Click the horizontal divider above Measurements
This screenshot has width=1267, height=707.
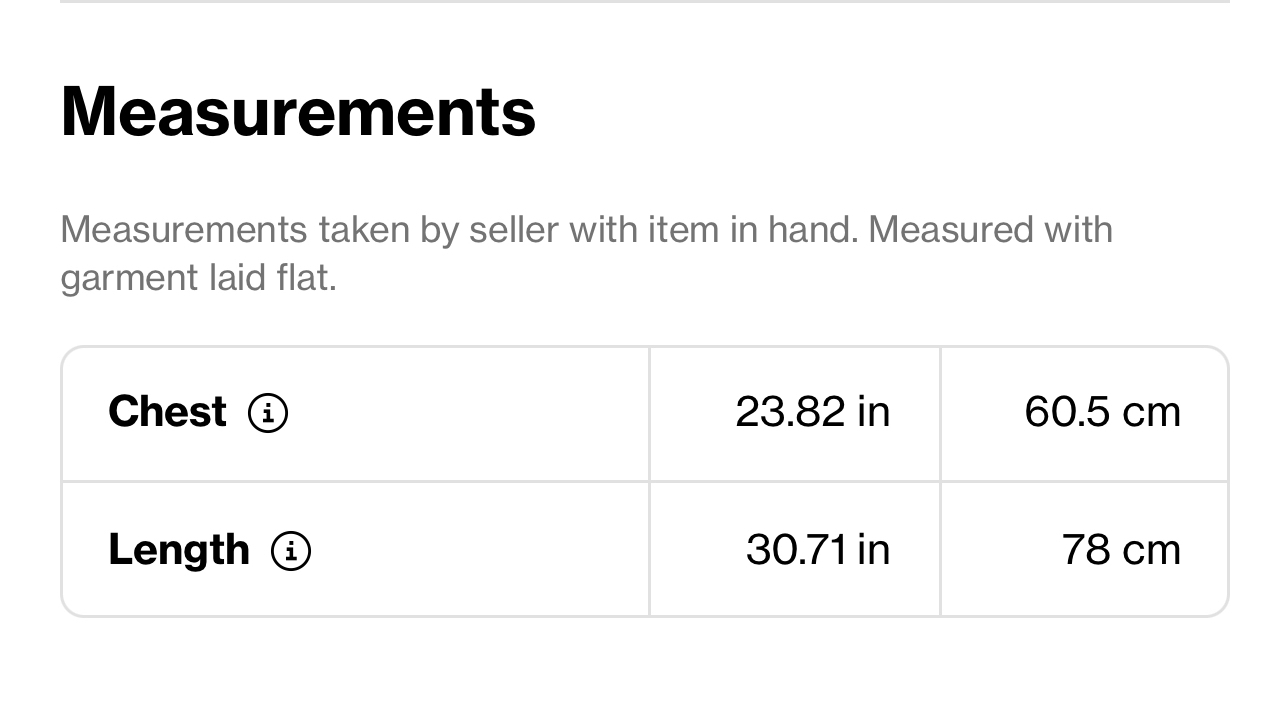coord(644,2)
